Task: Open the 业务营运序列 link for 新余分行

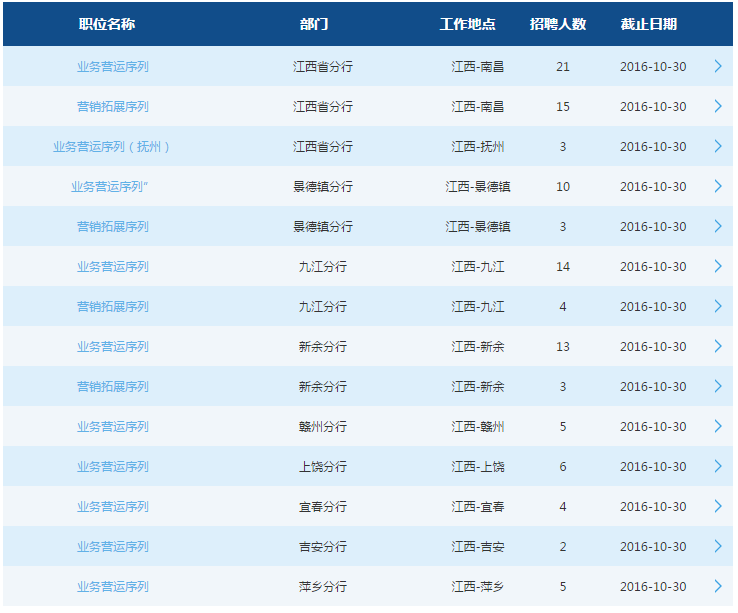Action: (112, 346)
